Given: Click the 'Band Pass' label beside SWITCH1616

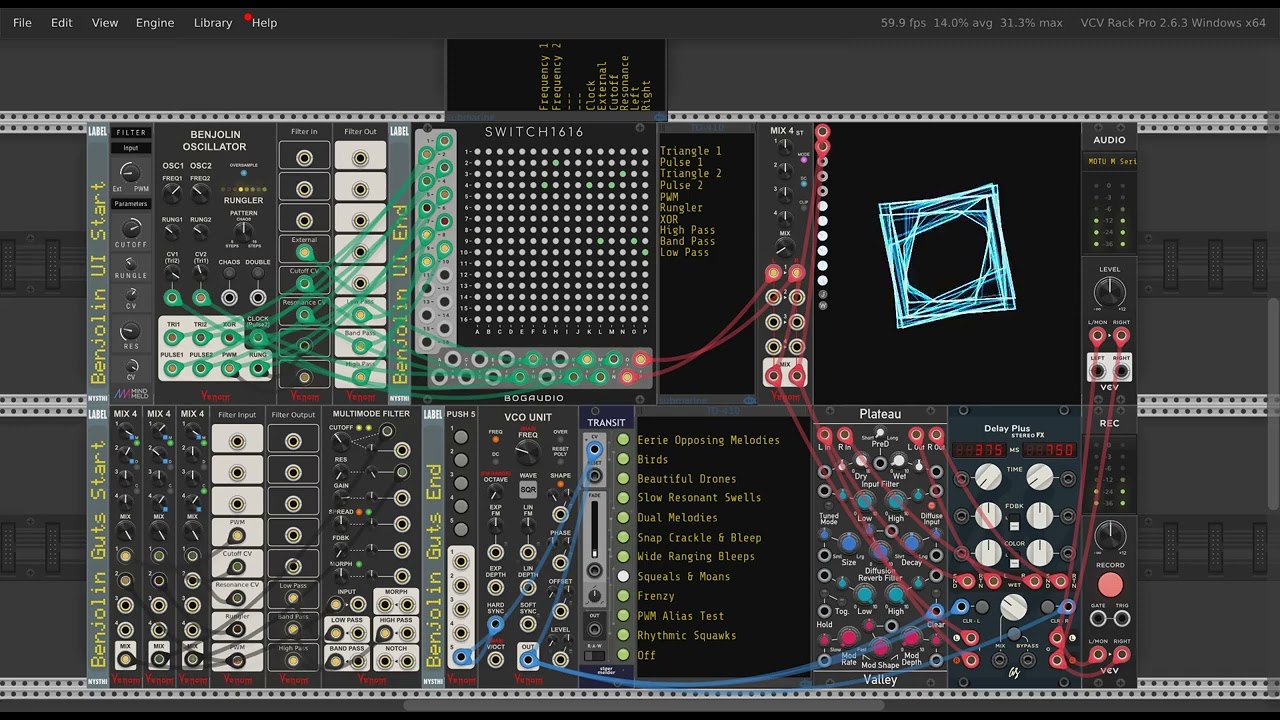Looking at the screenshot, I should pos(687,241).
